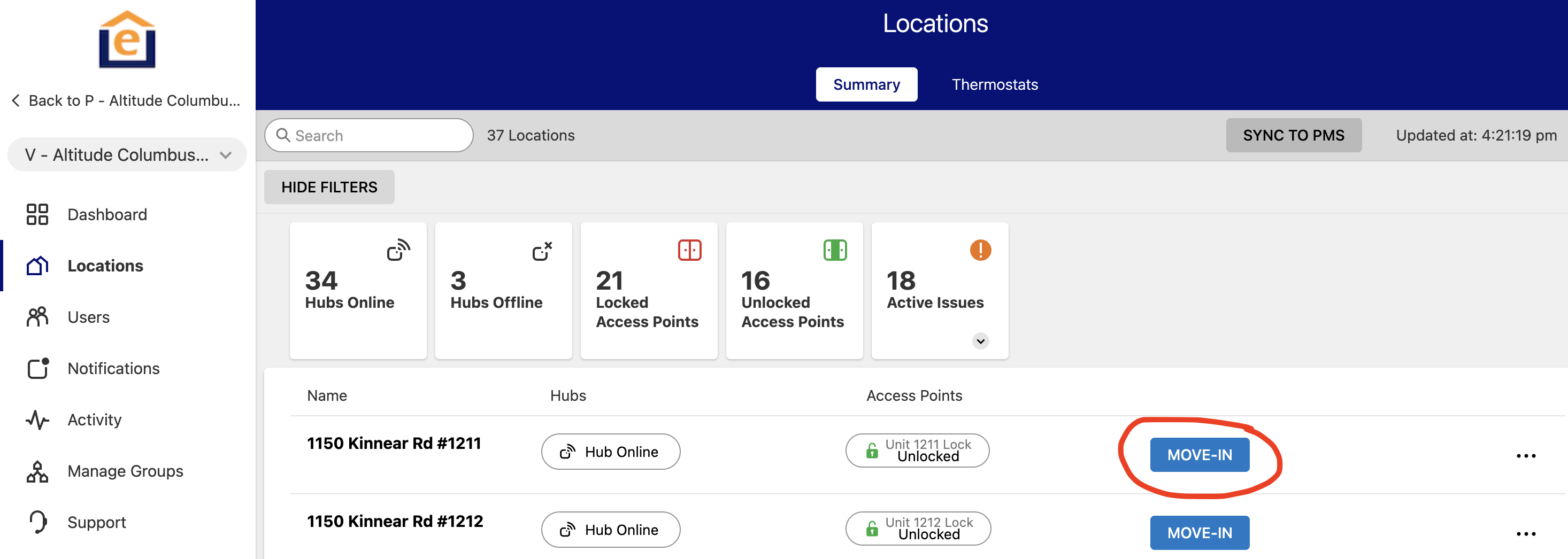Screen dimensions: 1568x559
Task: Click the Hub Online pill for #1211
Action: click(x=611, y=452)
